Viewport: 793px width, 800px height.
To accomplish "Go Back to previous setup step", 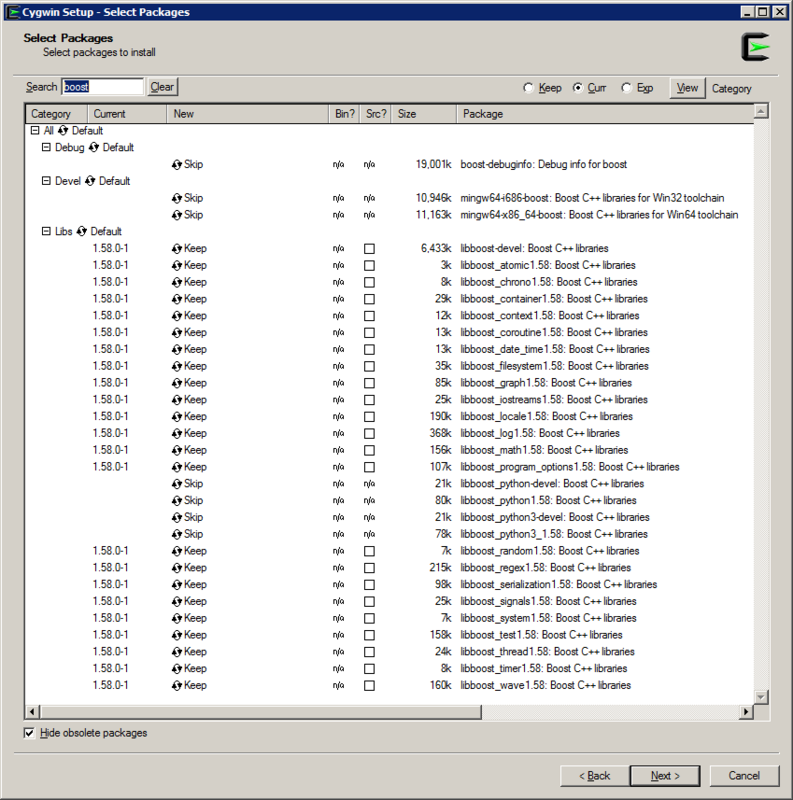I will pyautogui.click(x=594, y=776).
